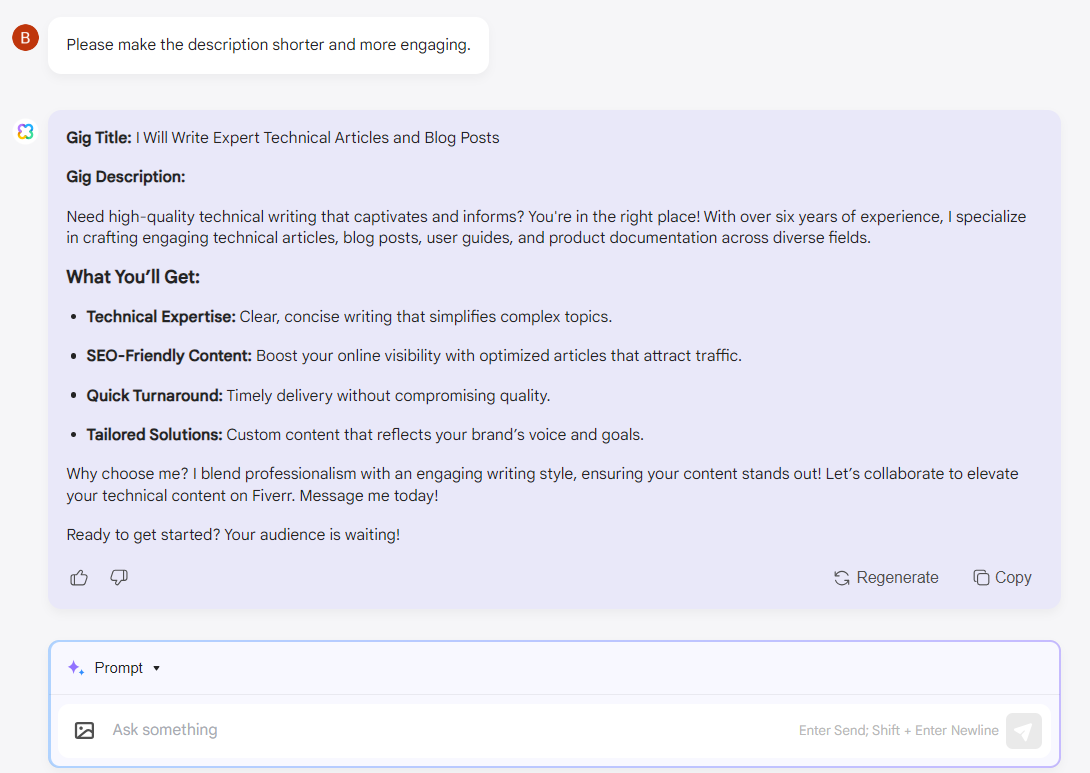
Task: Click the orange B user avatar
Action: tap(24, 37)
